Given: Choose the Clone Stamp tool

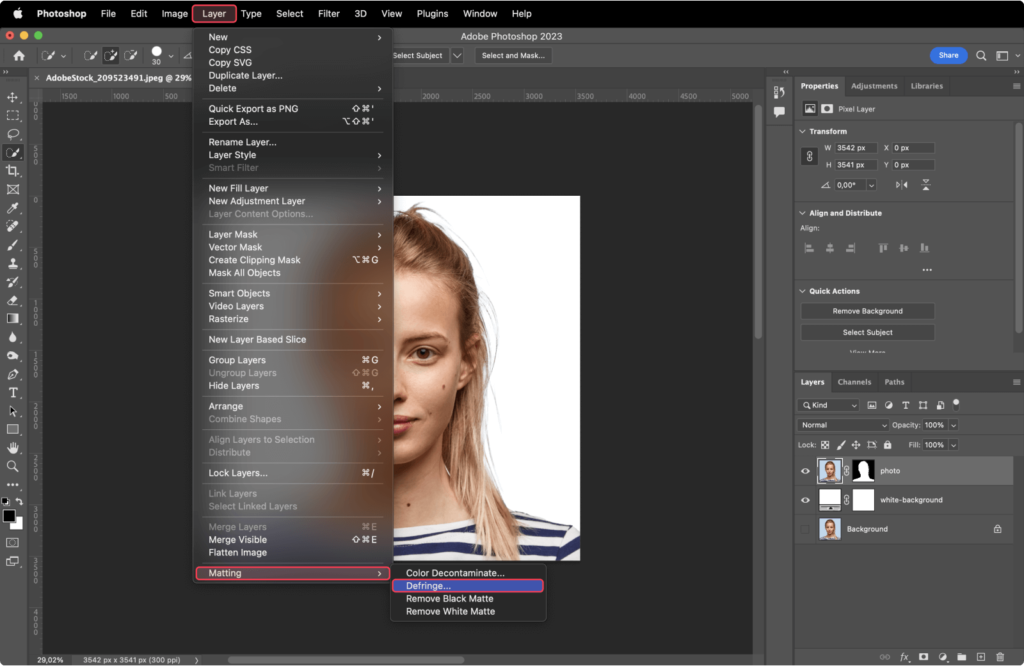Looking at the screenshot, I should pos(14,265).
